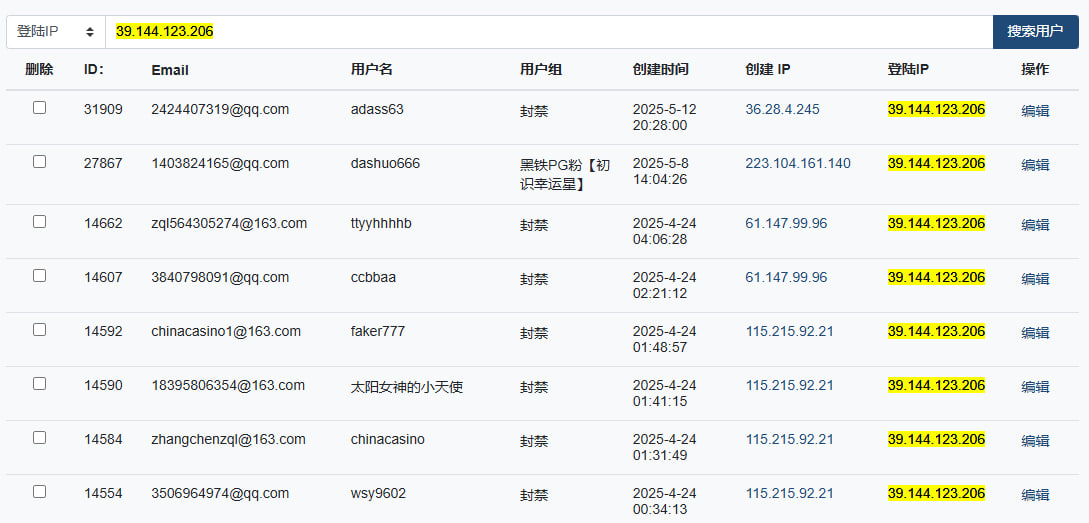Select email 3840798091@qq.com
Viewport: 1089px width, 523px height.
coord(220,278)
